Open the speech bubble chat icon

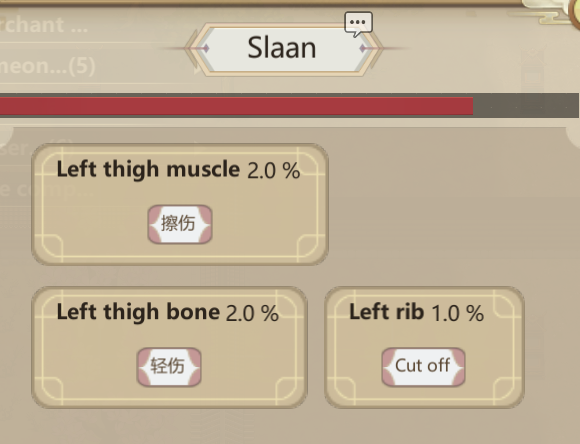pos(358,24)
